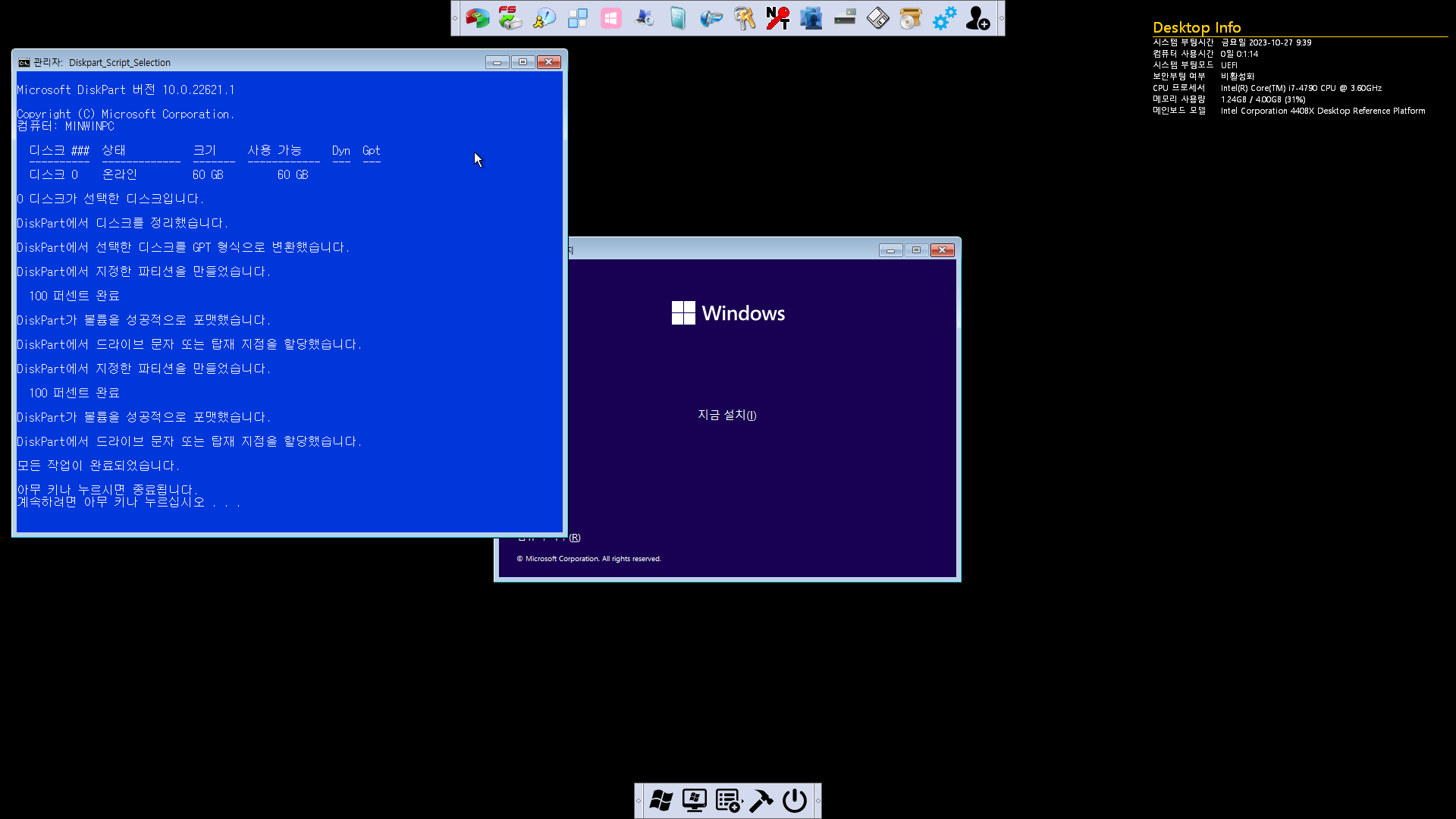Open the pink Windows logo icon
The image size is (1456, 819).
pyautogui.click(x=611, y=18)
